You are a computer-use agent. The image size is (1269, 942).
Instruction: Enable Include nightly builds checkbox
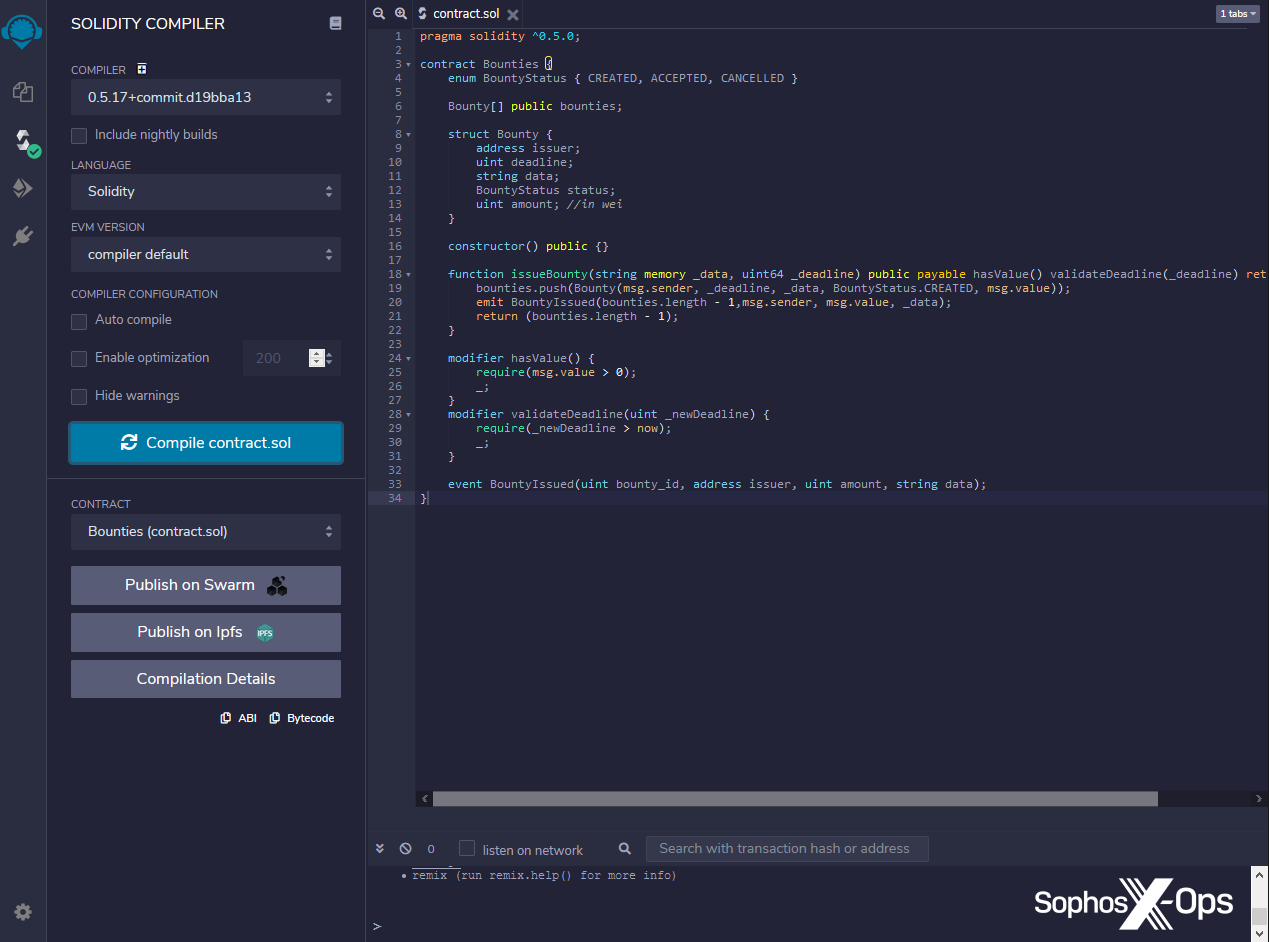tap(79, 135)
